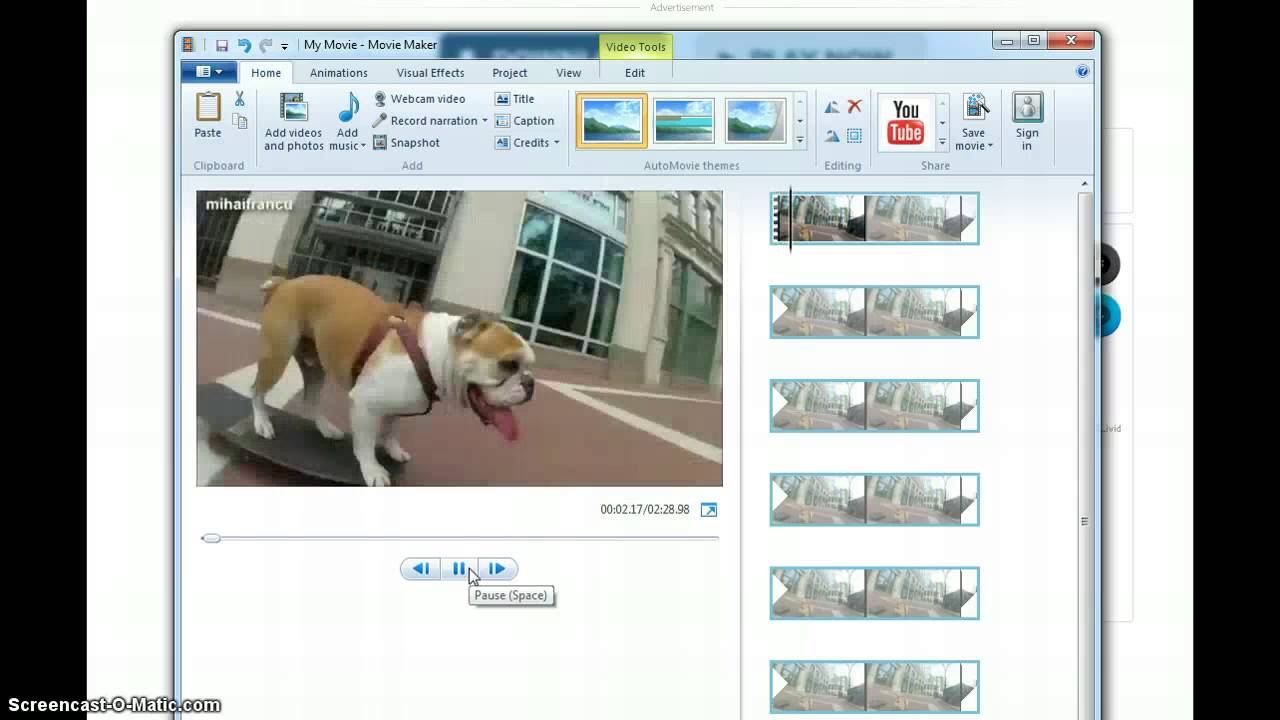Expand the Share destinations gallery
This screenshot has height=720, width=1280.
(942, 141)
